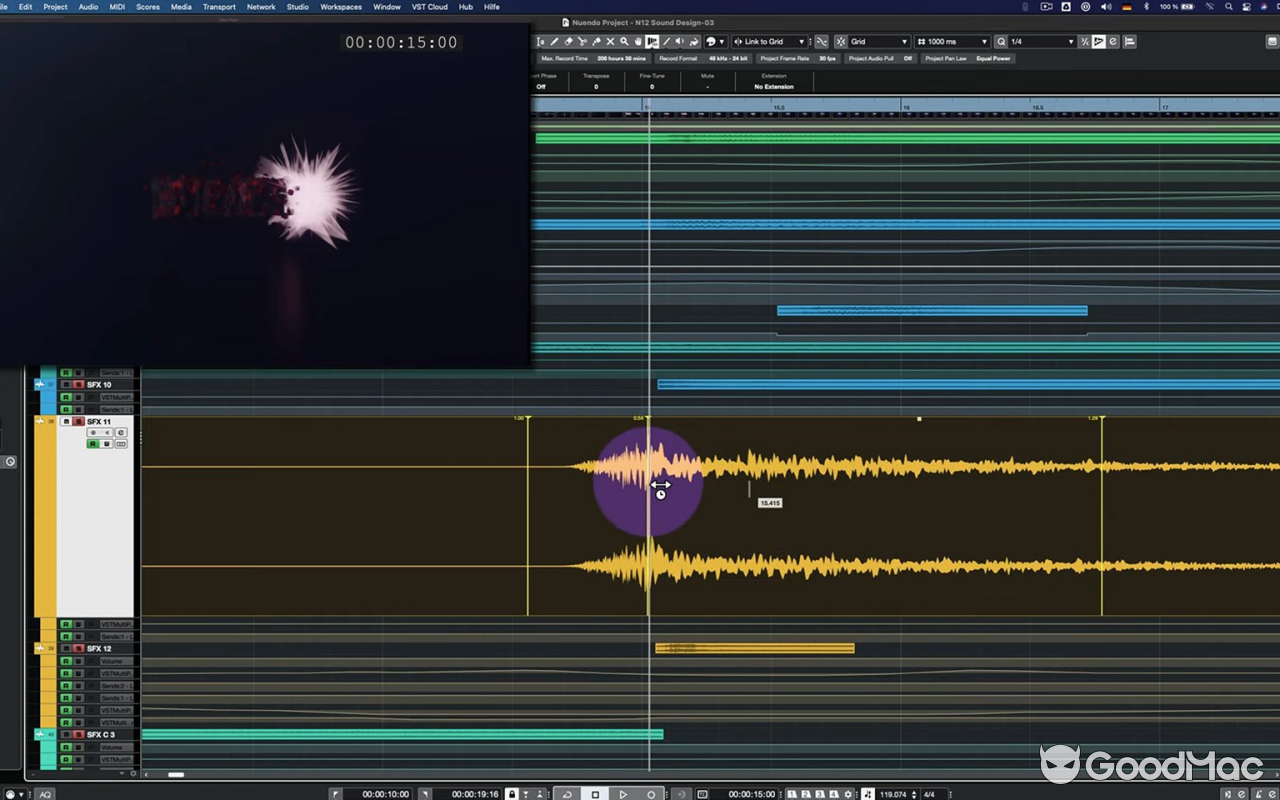Select the Play (speaker) audition tool

680,41
